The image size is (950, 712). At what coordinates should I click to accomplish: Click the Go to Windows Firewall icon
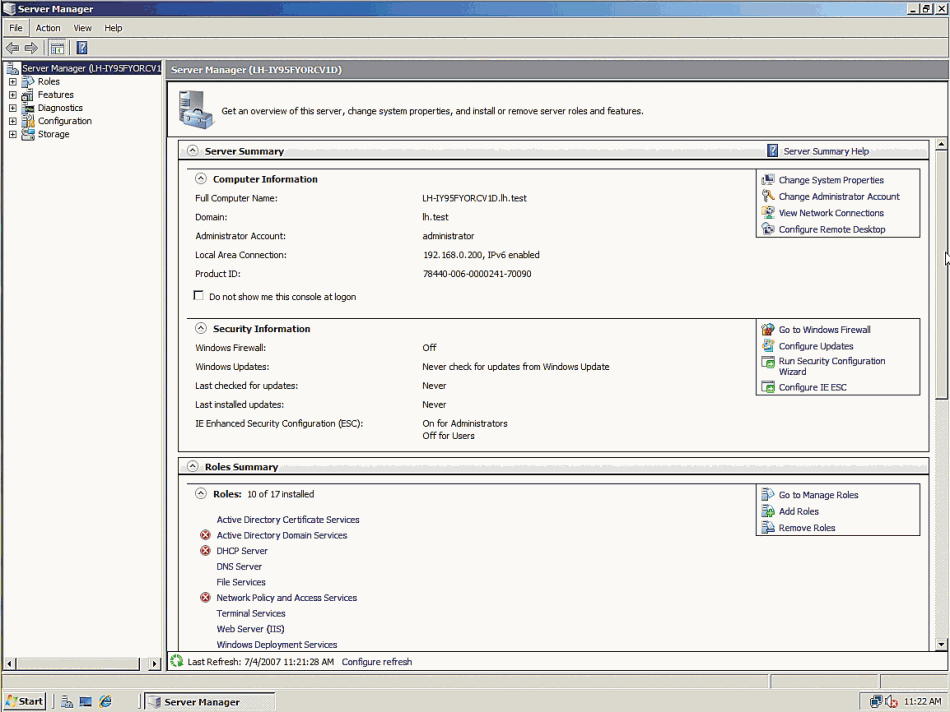(x=768, y=329)
